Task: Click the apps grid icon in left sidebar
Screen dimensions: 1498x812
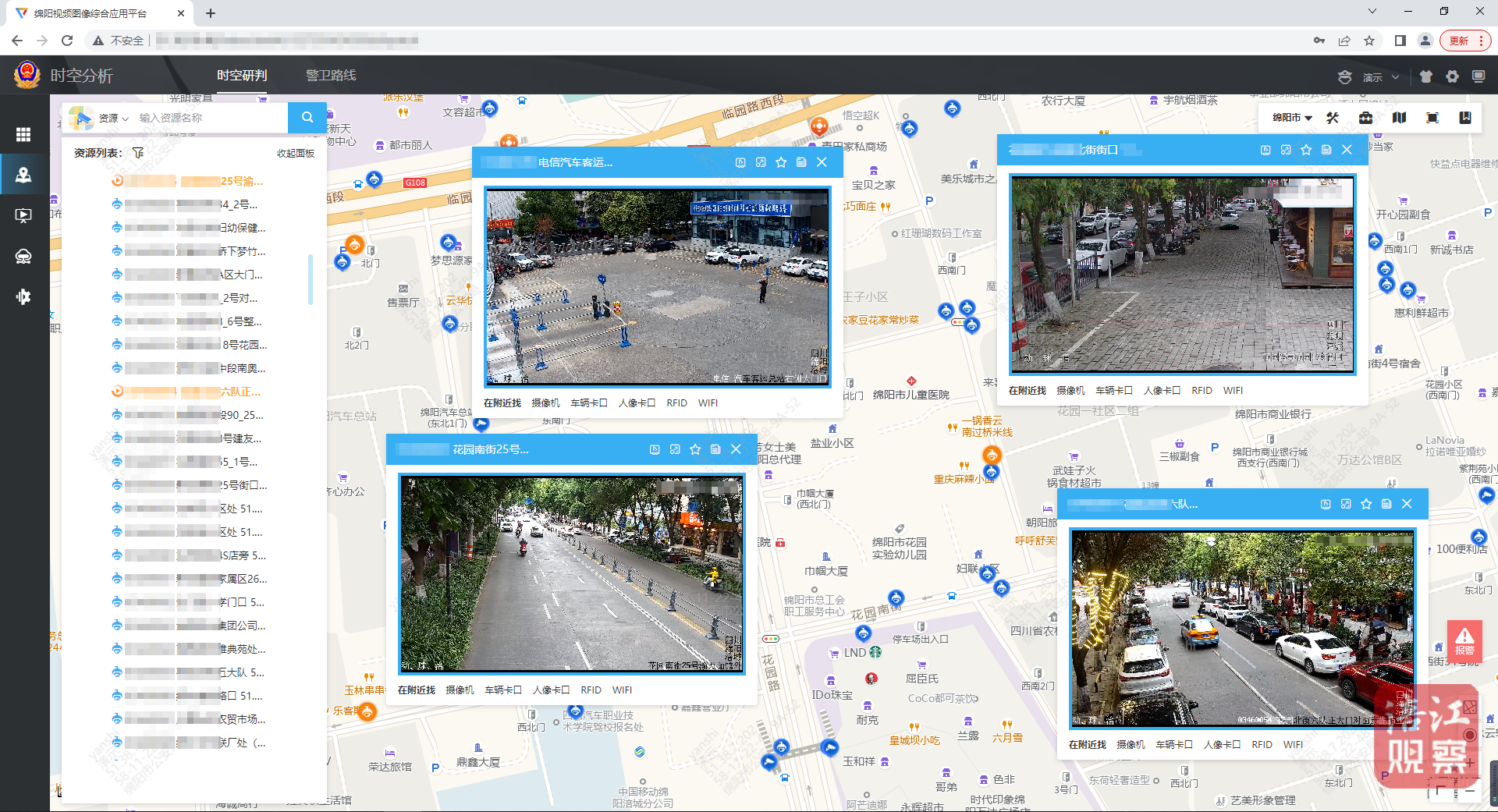Action: point(23,134)
